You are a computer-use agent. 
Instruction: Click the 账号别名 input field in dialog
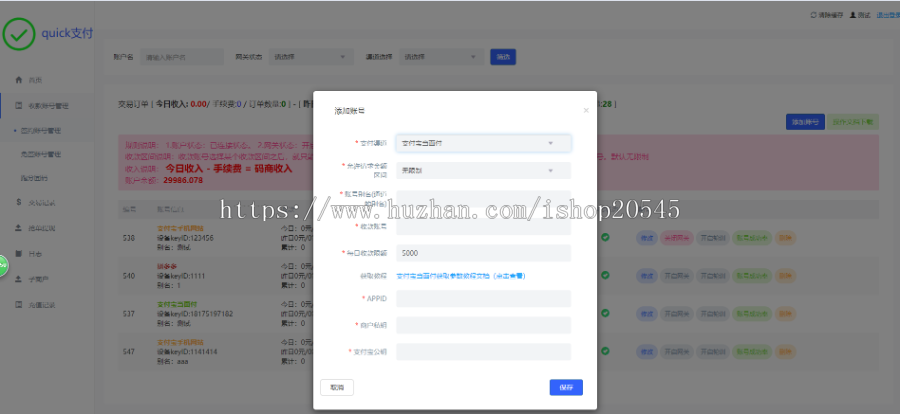[x=483, y=199]
